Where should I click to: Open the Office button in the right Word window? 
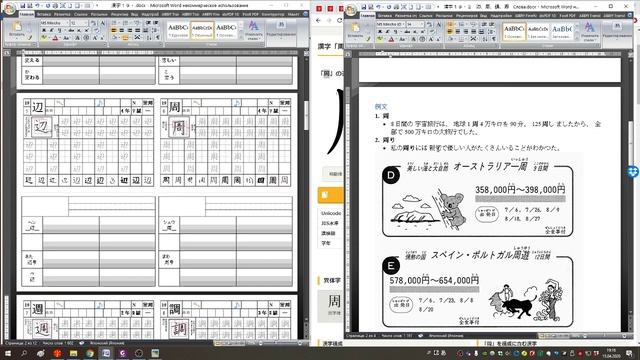(x=351, y=9)
